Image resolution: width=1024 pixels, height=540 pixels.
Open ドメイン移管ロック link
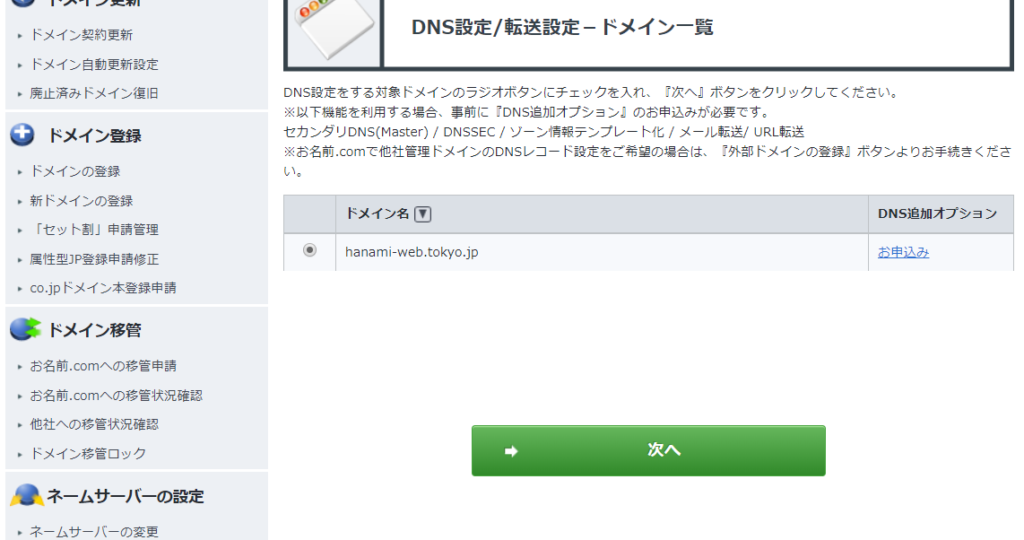point(88,454)
